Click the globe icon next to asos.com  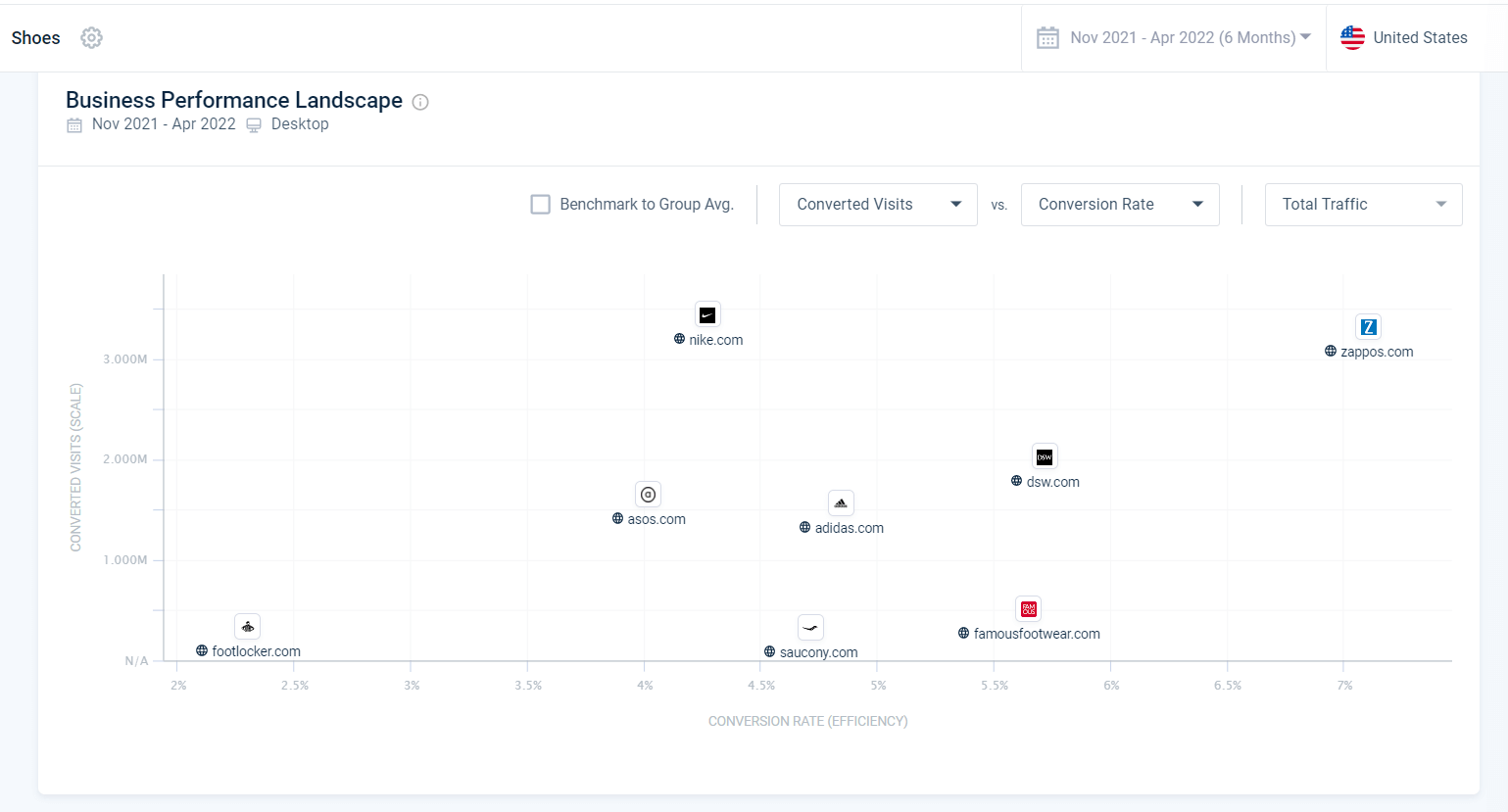tap(617, 518)
